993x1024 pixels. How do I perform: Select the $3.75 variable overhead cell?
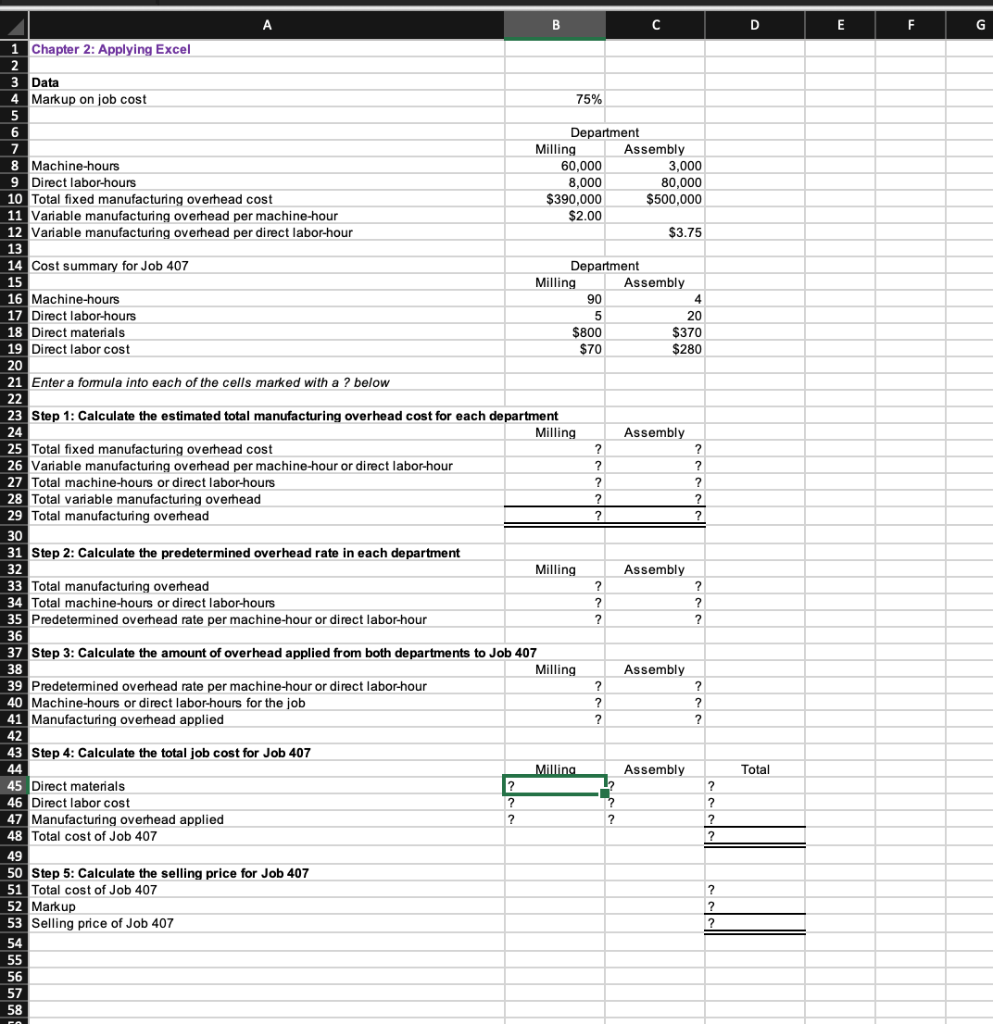655,232
